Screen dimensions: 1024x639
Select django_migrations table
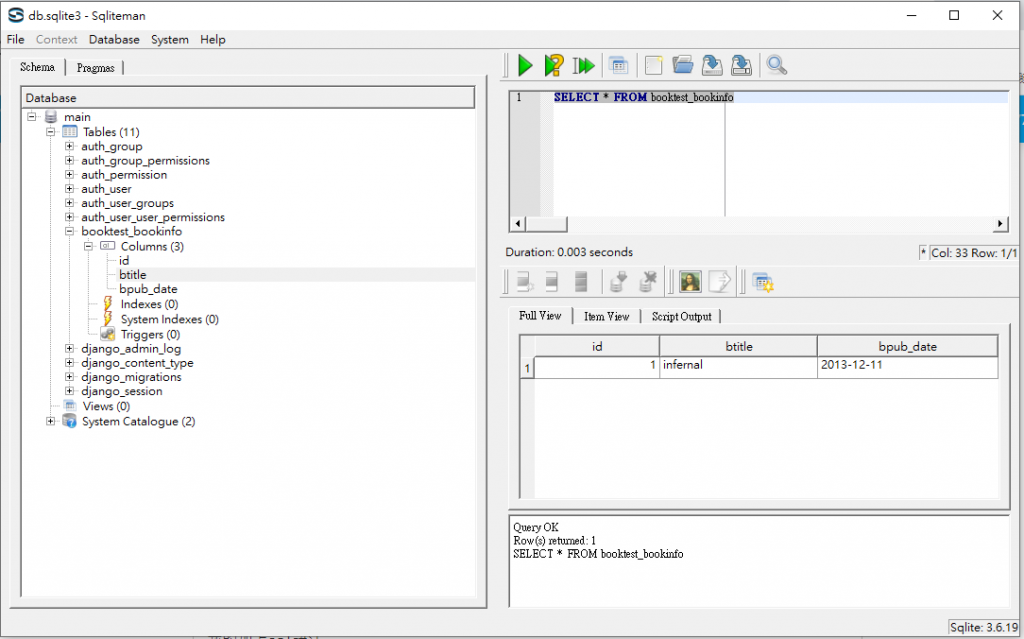click(x=131, y=377)
